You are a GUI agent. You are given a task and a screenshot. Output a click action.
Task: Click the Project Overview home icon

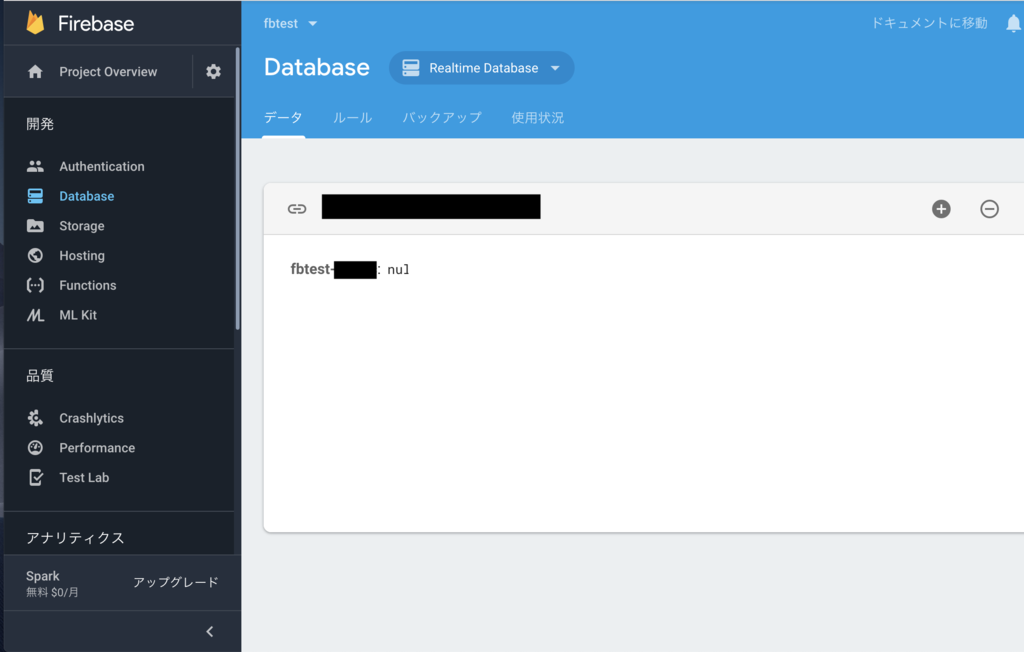[x=35, y=72]
